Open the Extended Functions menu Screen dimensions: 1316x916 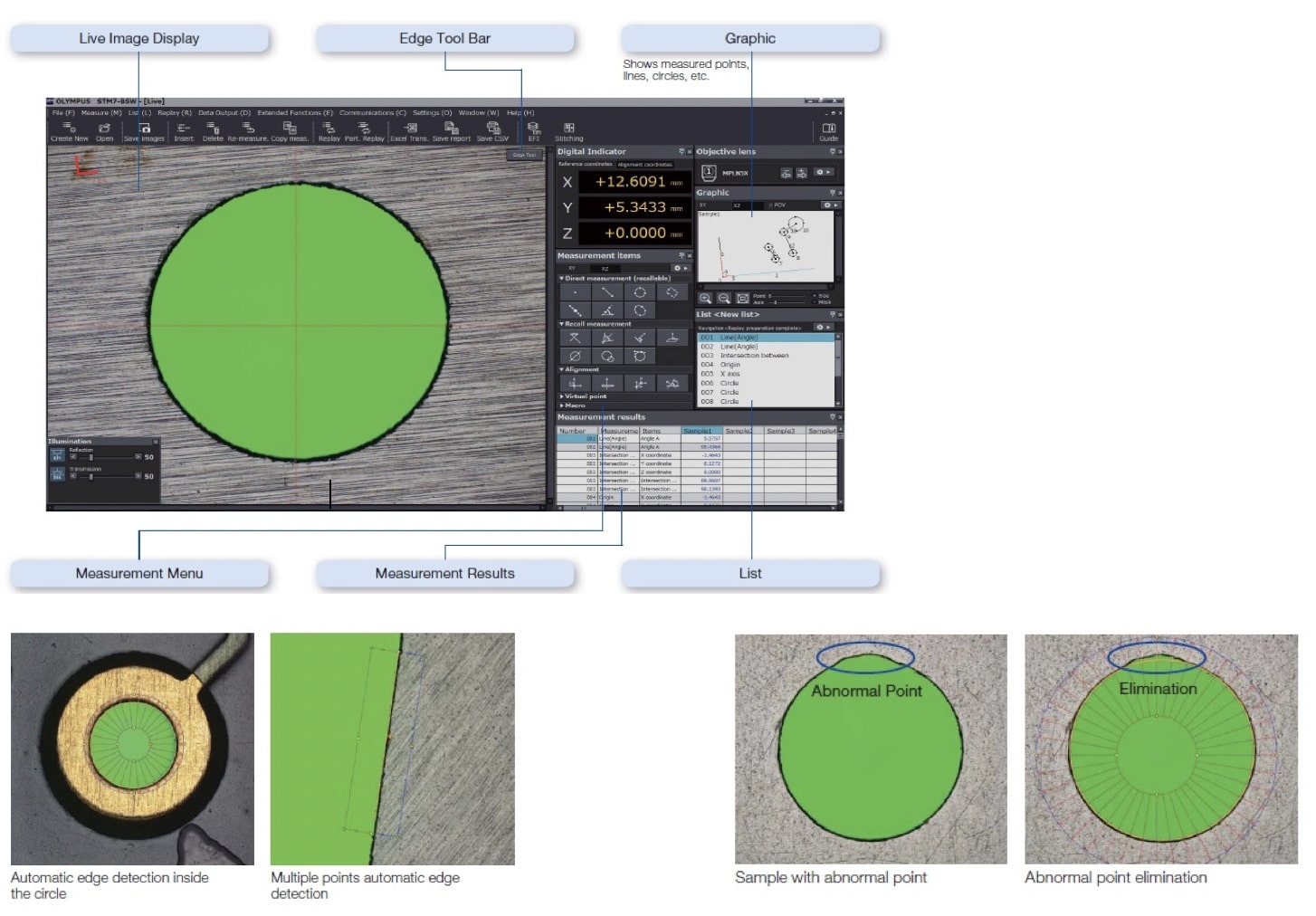point(294,113)
